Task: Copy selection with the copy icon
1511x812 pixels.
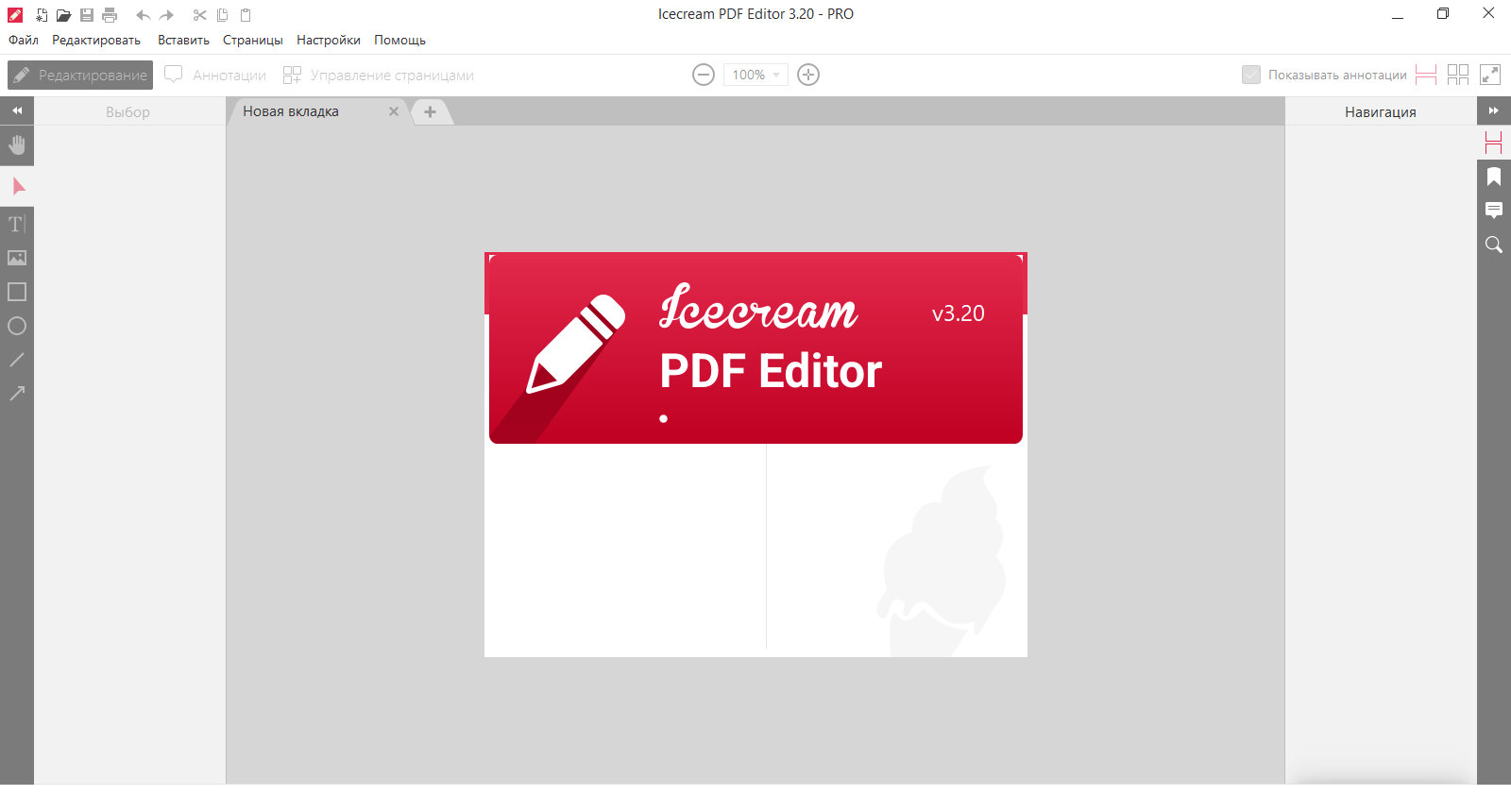Action: click(223, 15)
